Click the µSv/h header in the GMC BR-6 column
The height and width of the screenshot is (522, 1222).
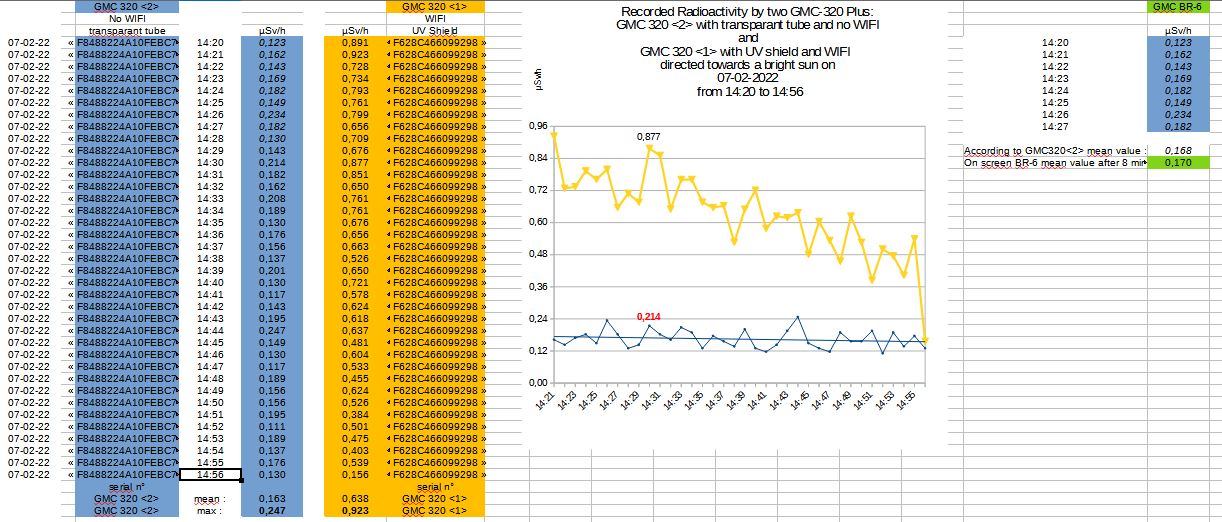click(x=1176, y=31)
